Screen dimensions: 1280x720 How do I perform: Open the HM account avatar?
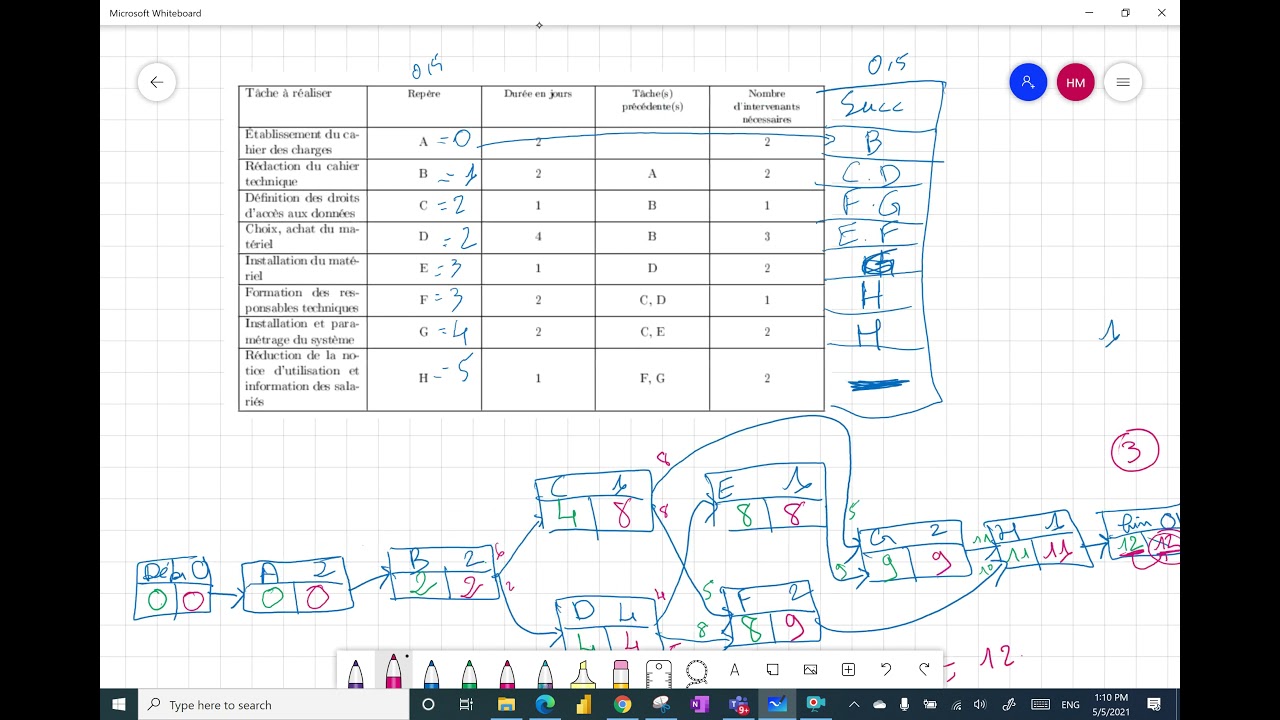[1076, 82]
